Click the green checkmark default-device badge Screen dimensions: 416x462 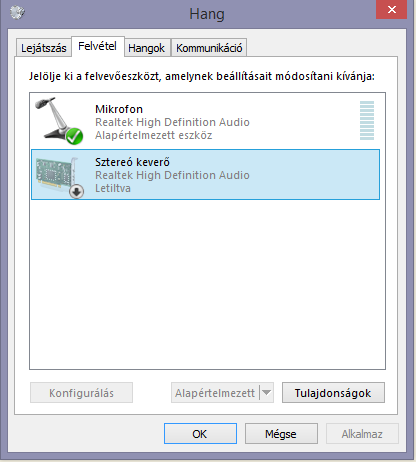[74, 136]
